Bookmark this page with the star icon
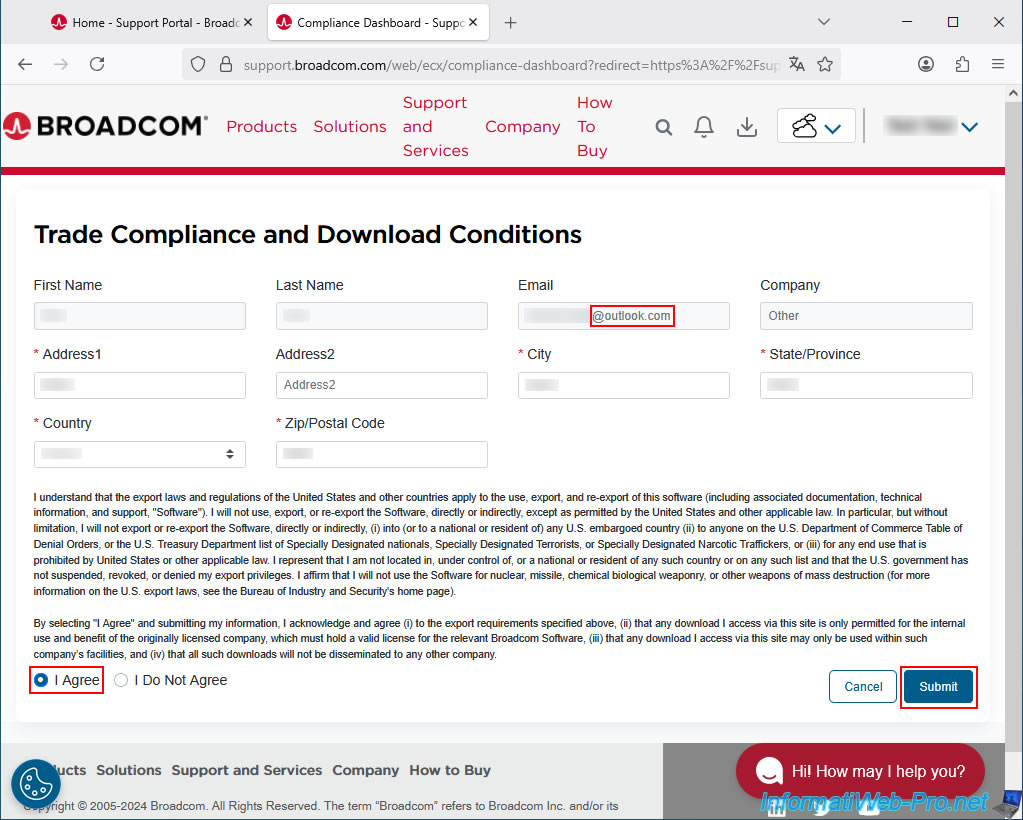Screen dimensions: 1023x820 825,64
